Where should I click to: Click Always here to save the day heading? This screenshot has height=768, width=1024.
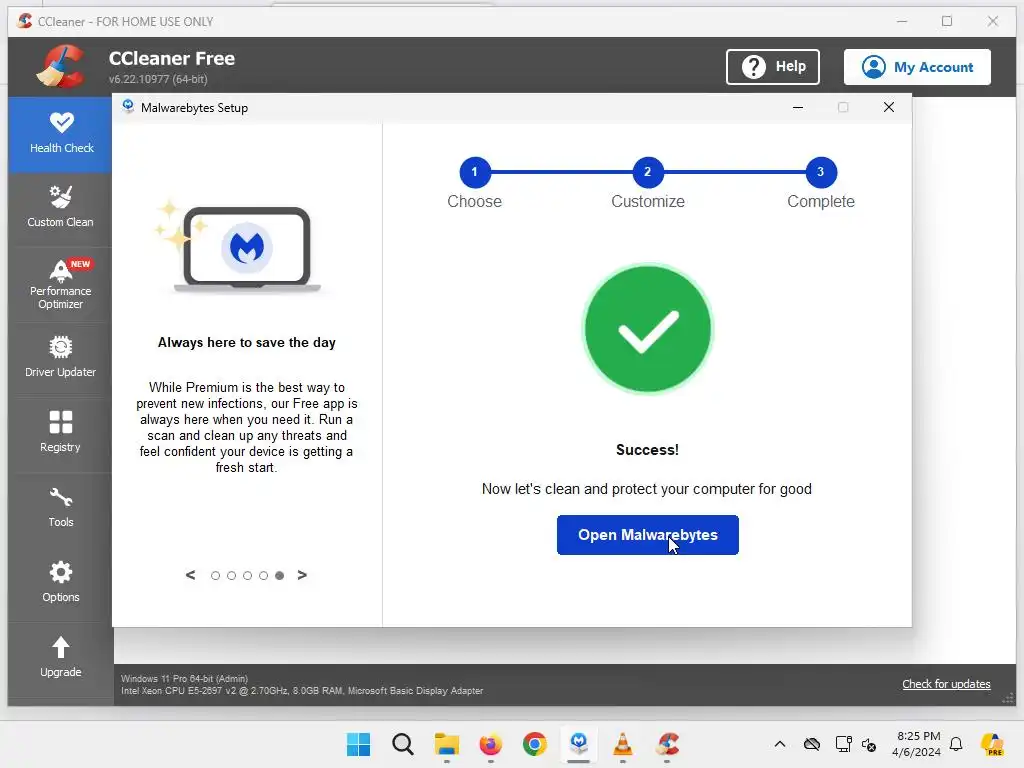[246, 342]
